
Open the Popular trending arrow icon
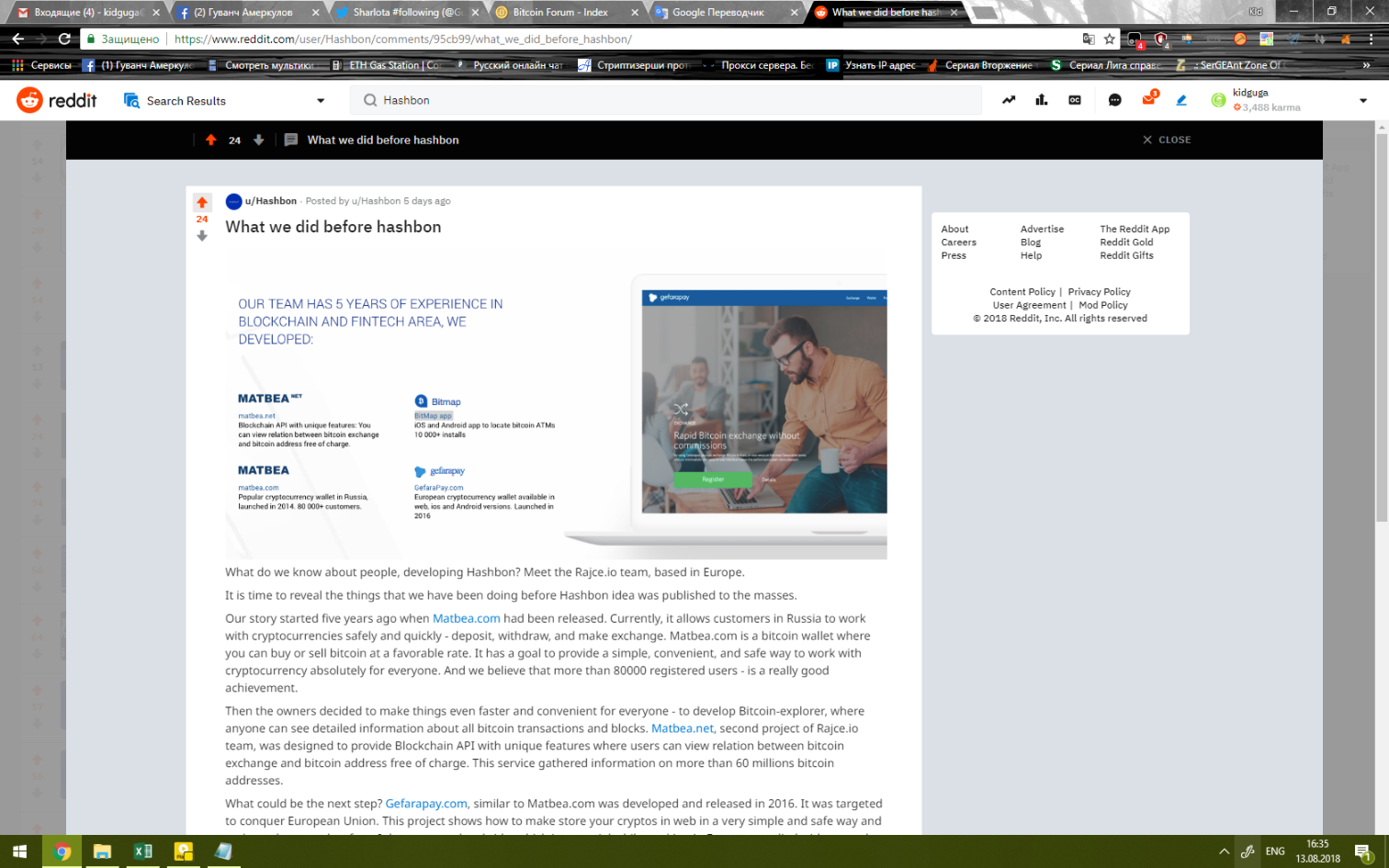pyautogui.click(x=1009, y=100)
